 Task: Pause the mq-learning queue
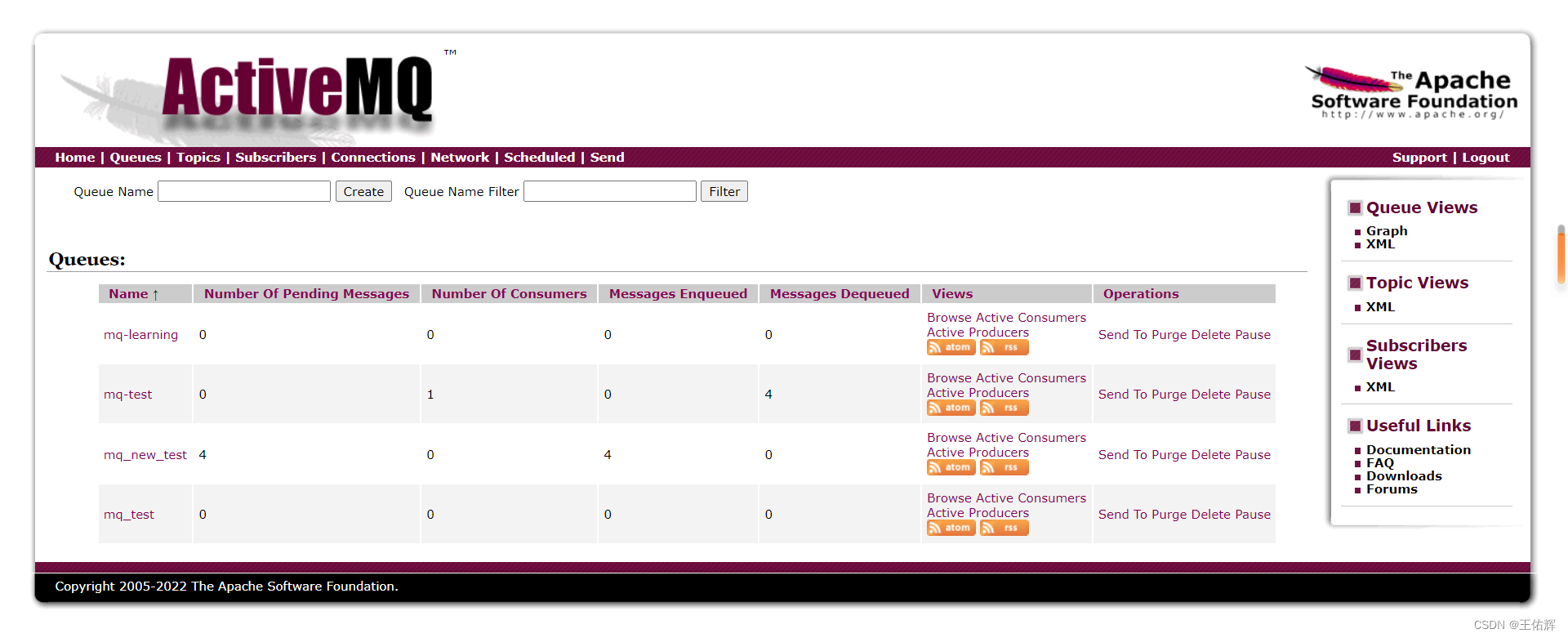1253,335
